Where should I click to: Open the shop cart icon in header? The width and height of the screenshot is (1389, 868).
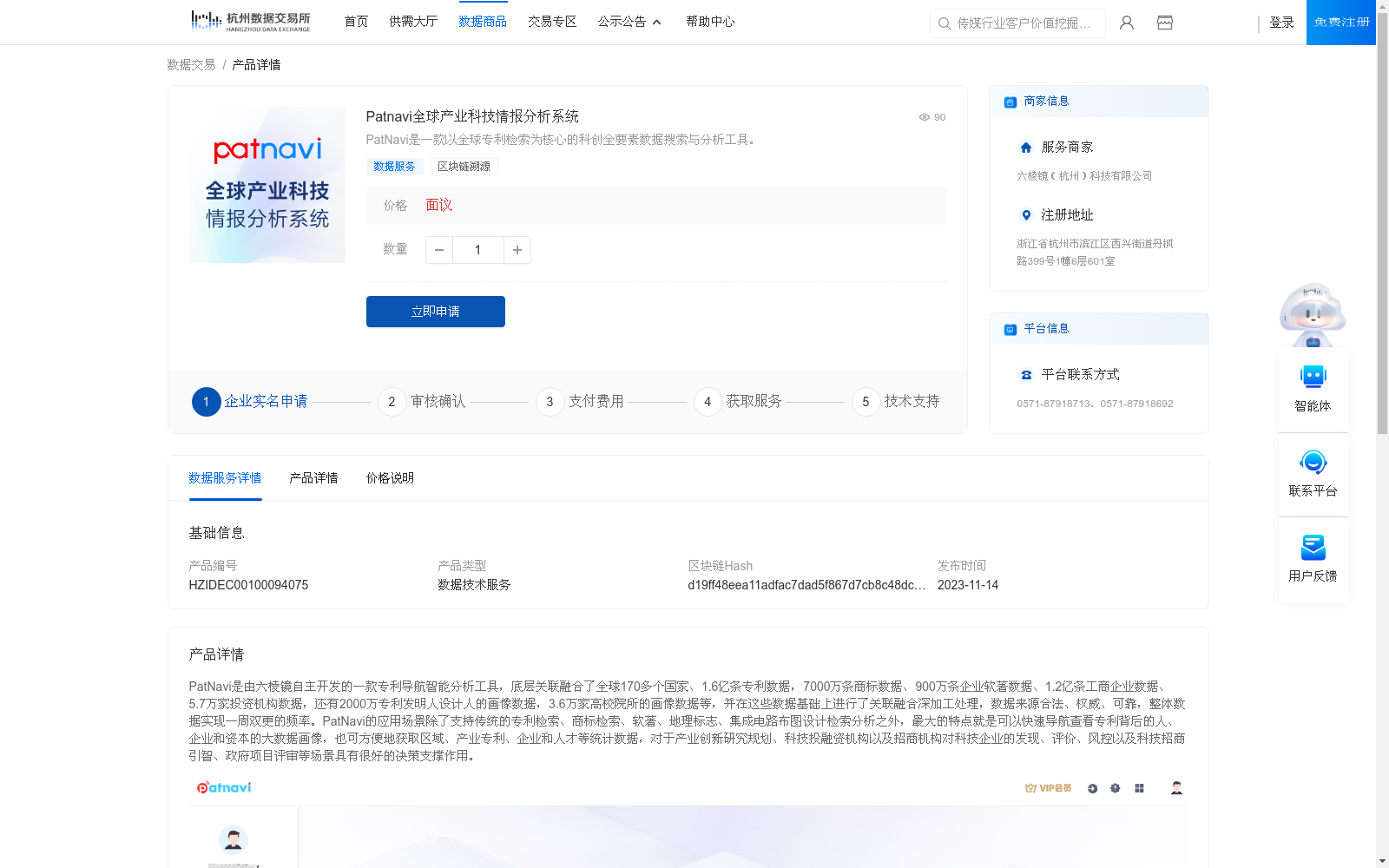(x=1165, y=23)
